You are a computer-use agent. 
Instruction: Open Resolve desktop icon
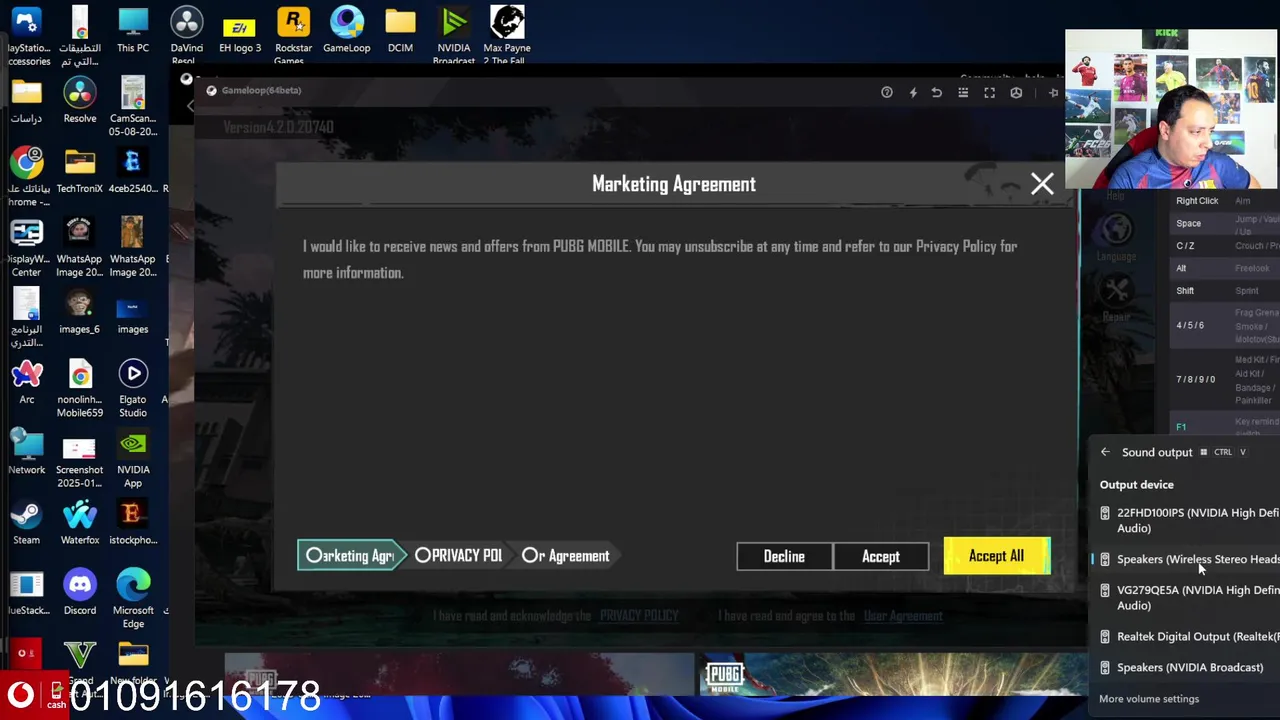pyautogui.click(x=80, y=101)
